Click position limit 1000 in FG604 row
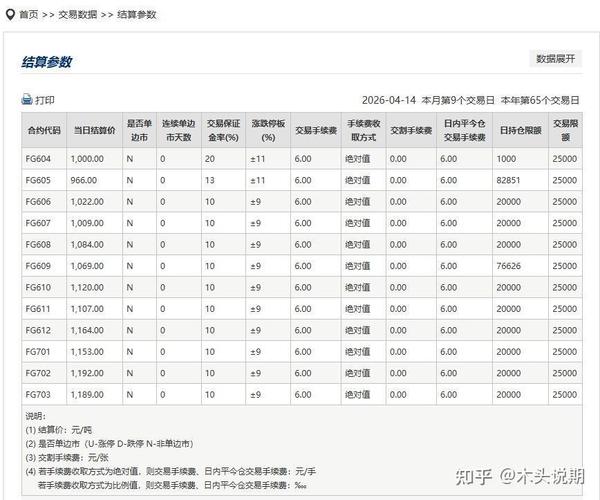600x500 pixels. click(506, 159)
